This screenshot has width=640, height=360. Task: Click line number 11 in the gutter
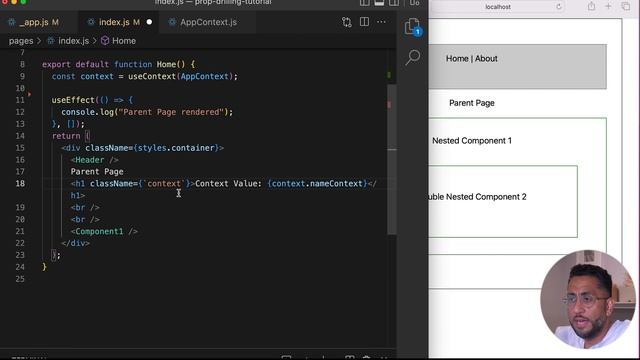pos(20,100)
